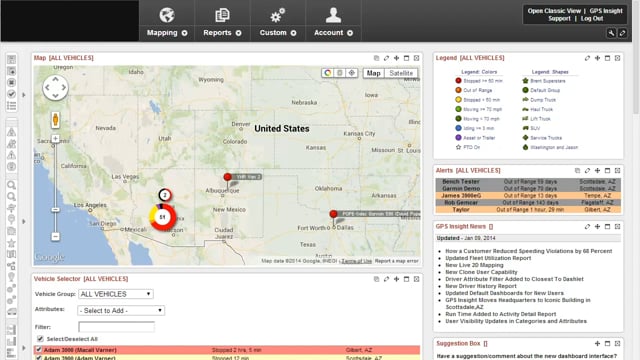Click the Street View pegman icon

pyautogui.click(x=56, y=120)
